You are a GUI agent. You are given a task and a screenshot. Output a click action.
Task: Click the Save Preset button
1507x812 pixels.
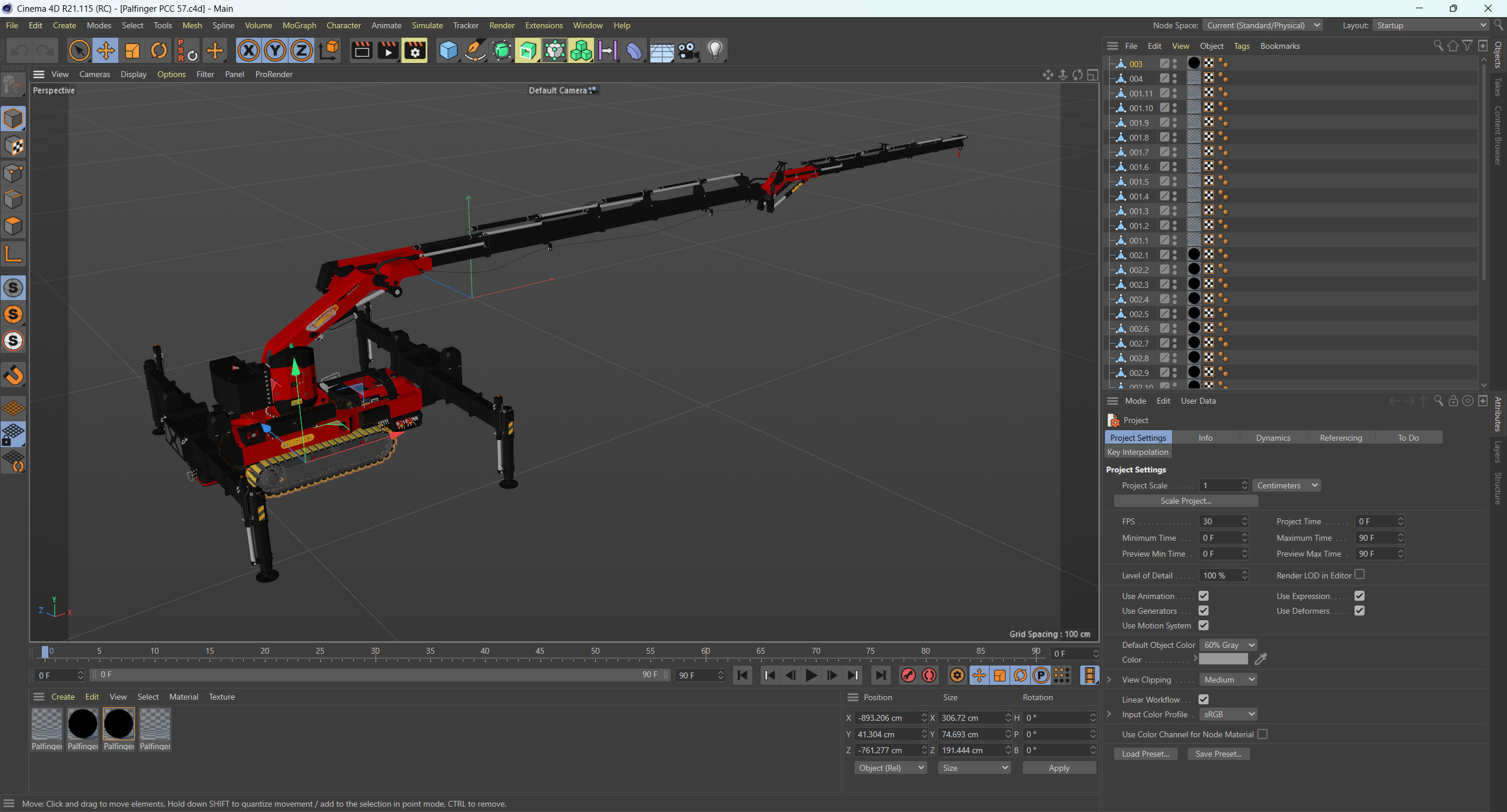tap(1219, 754)
